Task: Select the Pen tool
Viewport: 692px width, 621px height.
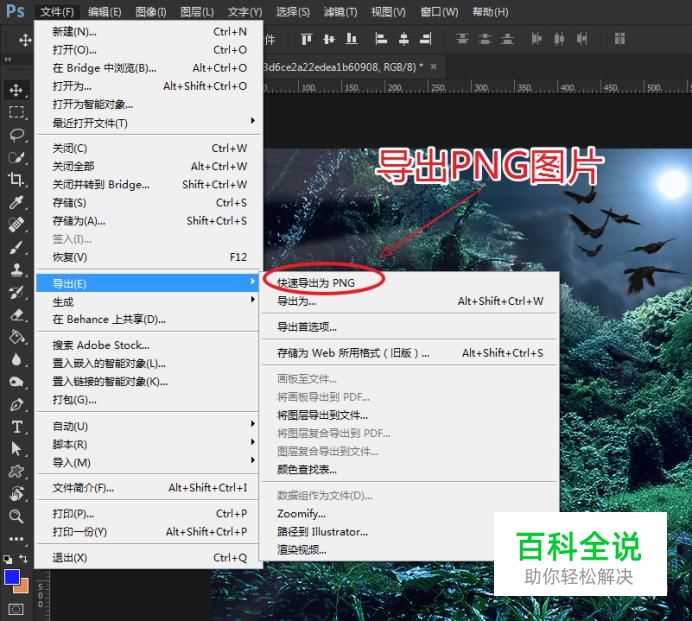Action: pyautogui.click(x=16, y=404)
